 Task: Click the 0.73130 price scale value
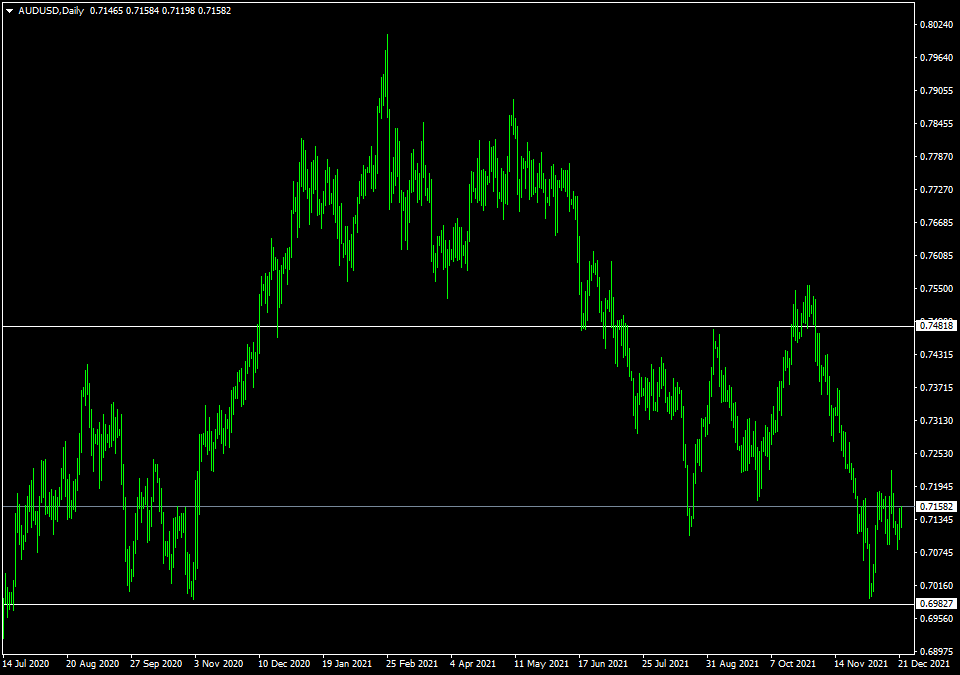point(937,421)
